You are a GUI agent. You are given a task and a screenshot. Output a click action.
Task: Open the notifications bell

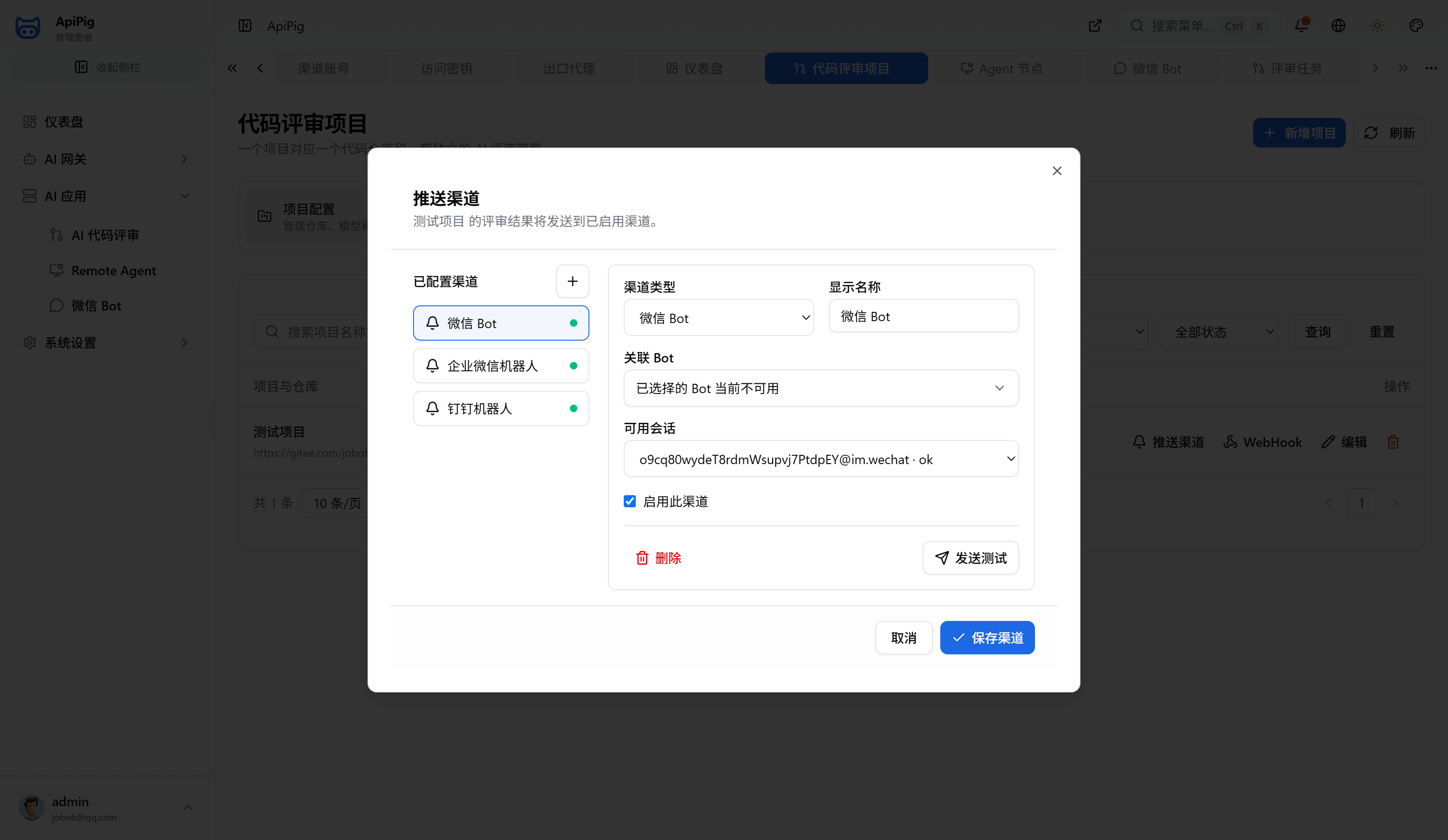pos(1301,26)
